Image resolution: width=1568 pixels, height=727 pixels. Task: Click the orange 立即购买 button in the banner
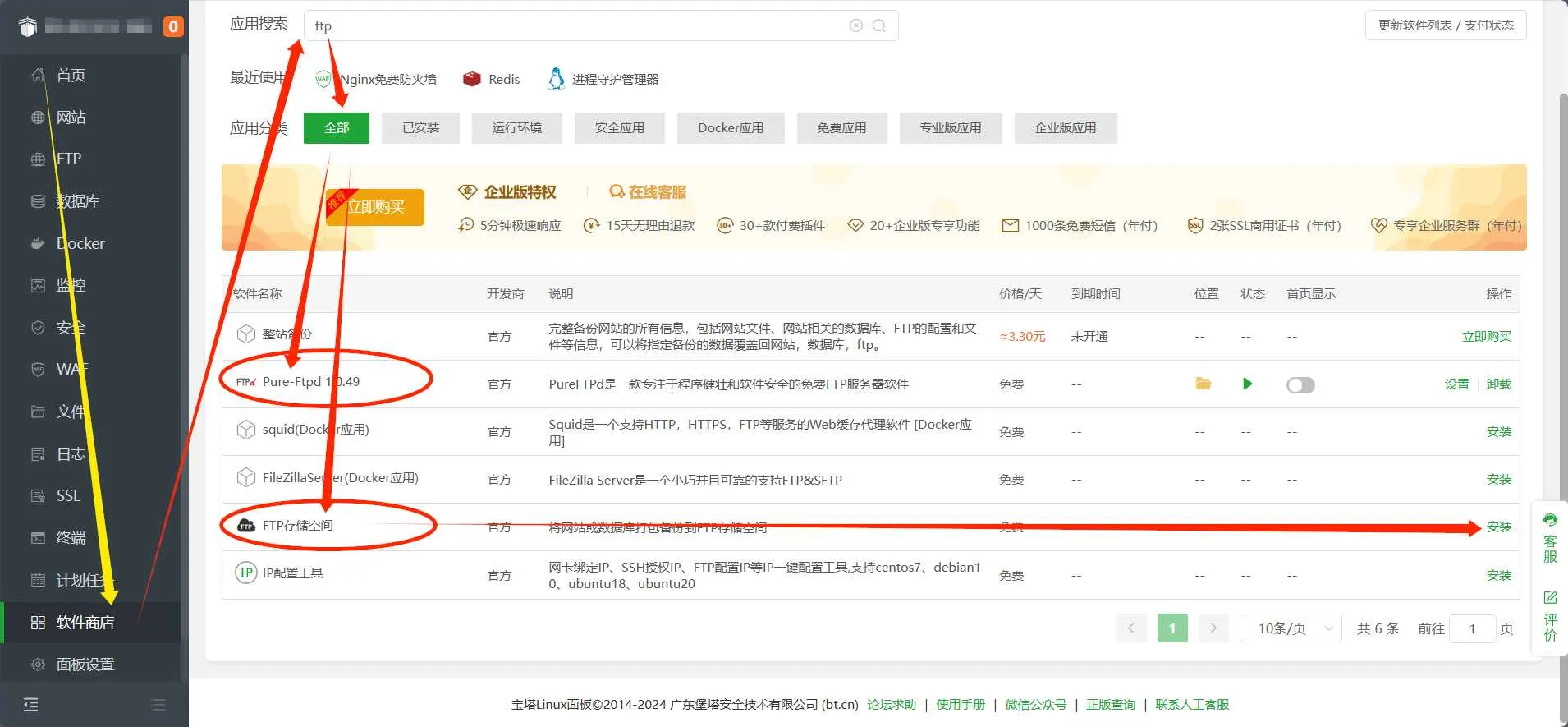[x=375, y=207]
